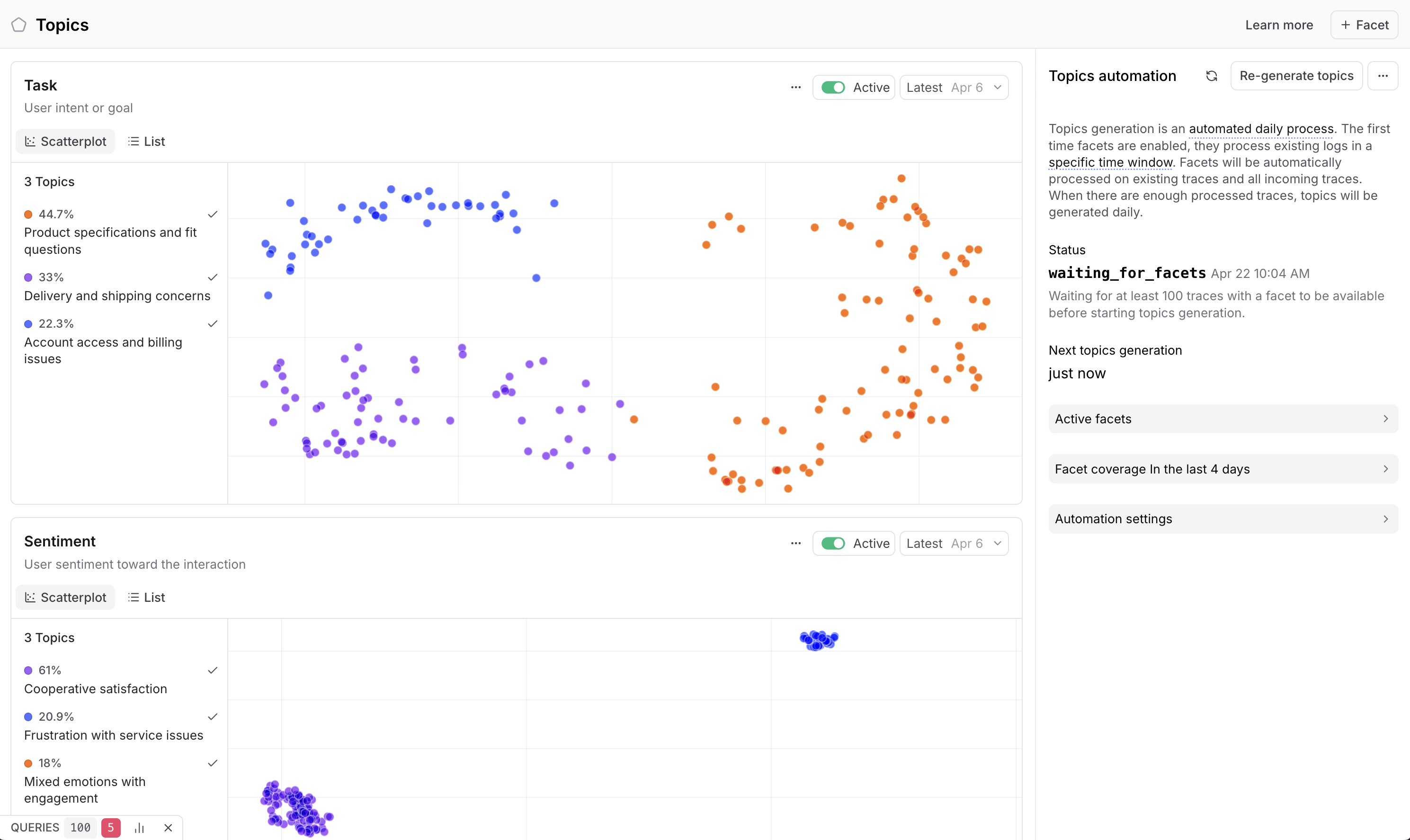Expand the Active facets section
Viewport: 1410px width, 840px height.
point(1223,419)
